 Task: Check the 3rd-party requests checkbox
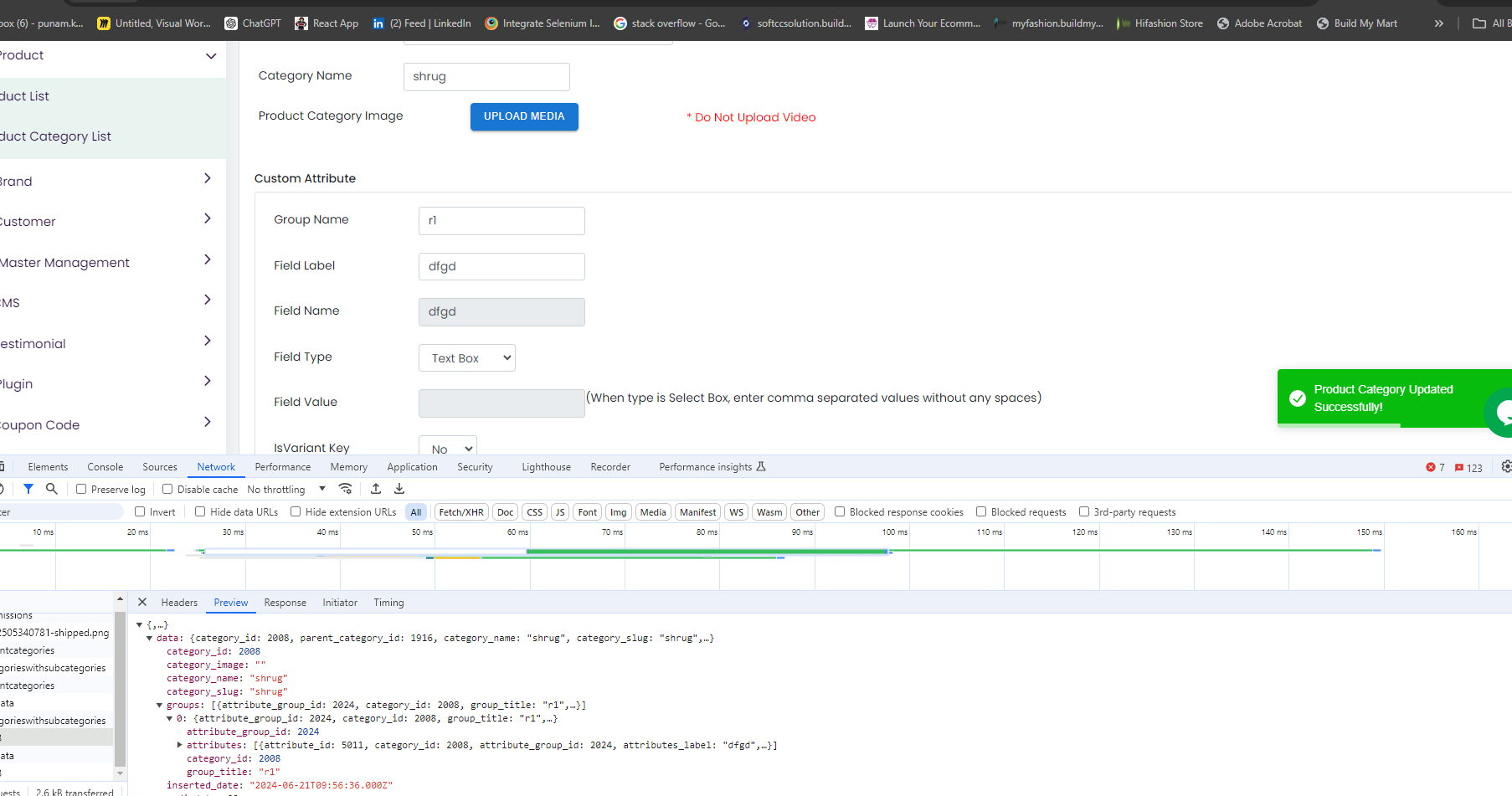tap(1084, 511)
